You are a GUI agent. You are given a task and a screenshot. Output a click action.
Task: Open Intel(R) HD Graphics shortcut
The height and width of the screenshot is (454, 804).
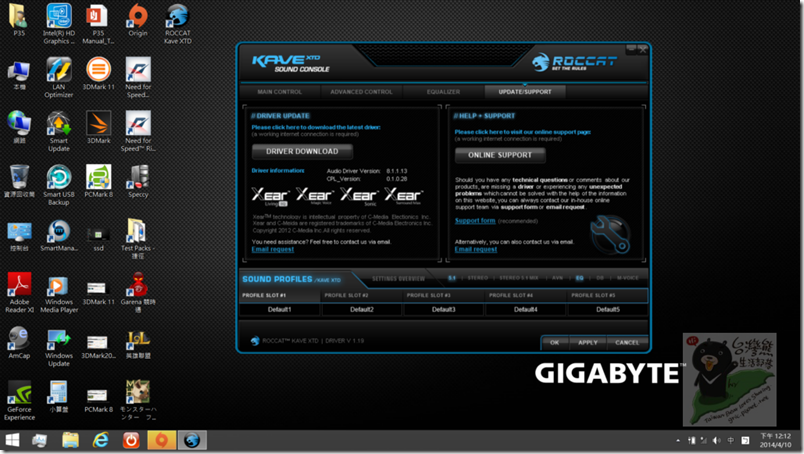(x=59, y=24)
